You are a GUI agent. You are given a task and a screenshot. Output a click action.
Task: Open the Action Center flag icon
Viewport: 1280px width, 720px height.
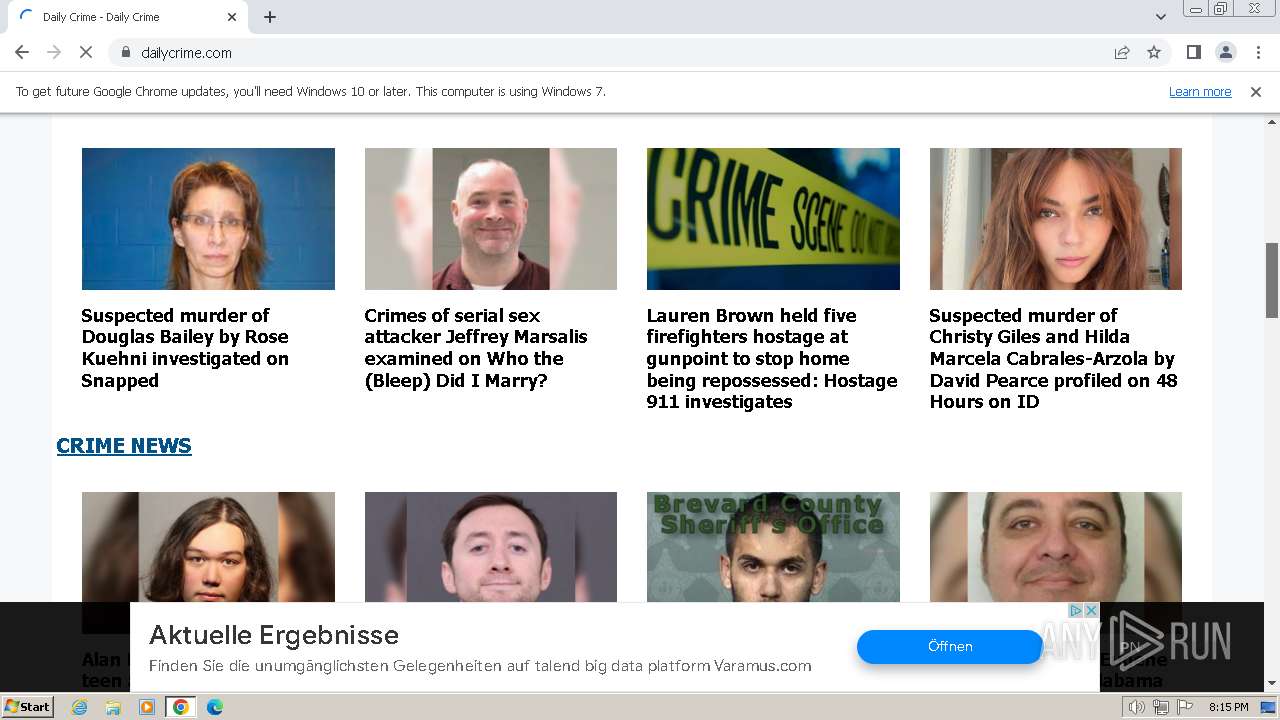pos(1185,707)
